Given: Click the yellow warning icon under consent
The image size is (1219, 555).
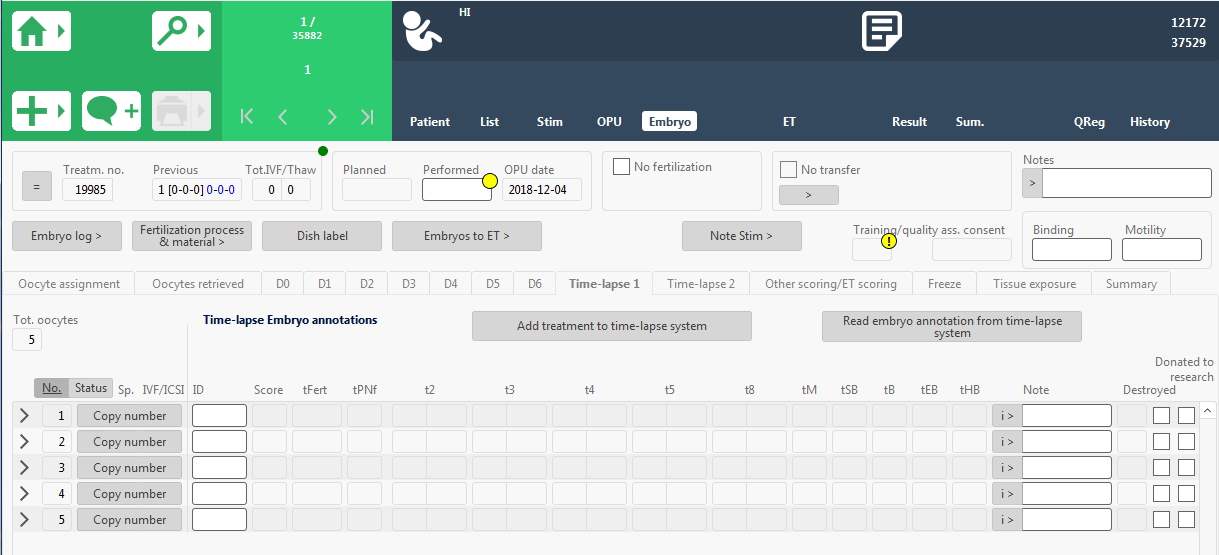Looking at the screenshot, I should pyautogui.click(x=889, y=240).
